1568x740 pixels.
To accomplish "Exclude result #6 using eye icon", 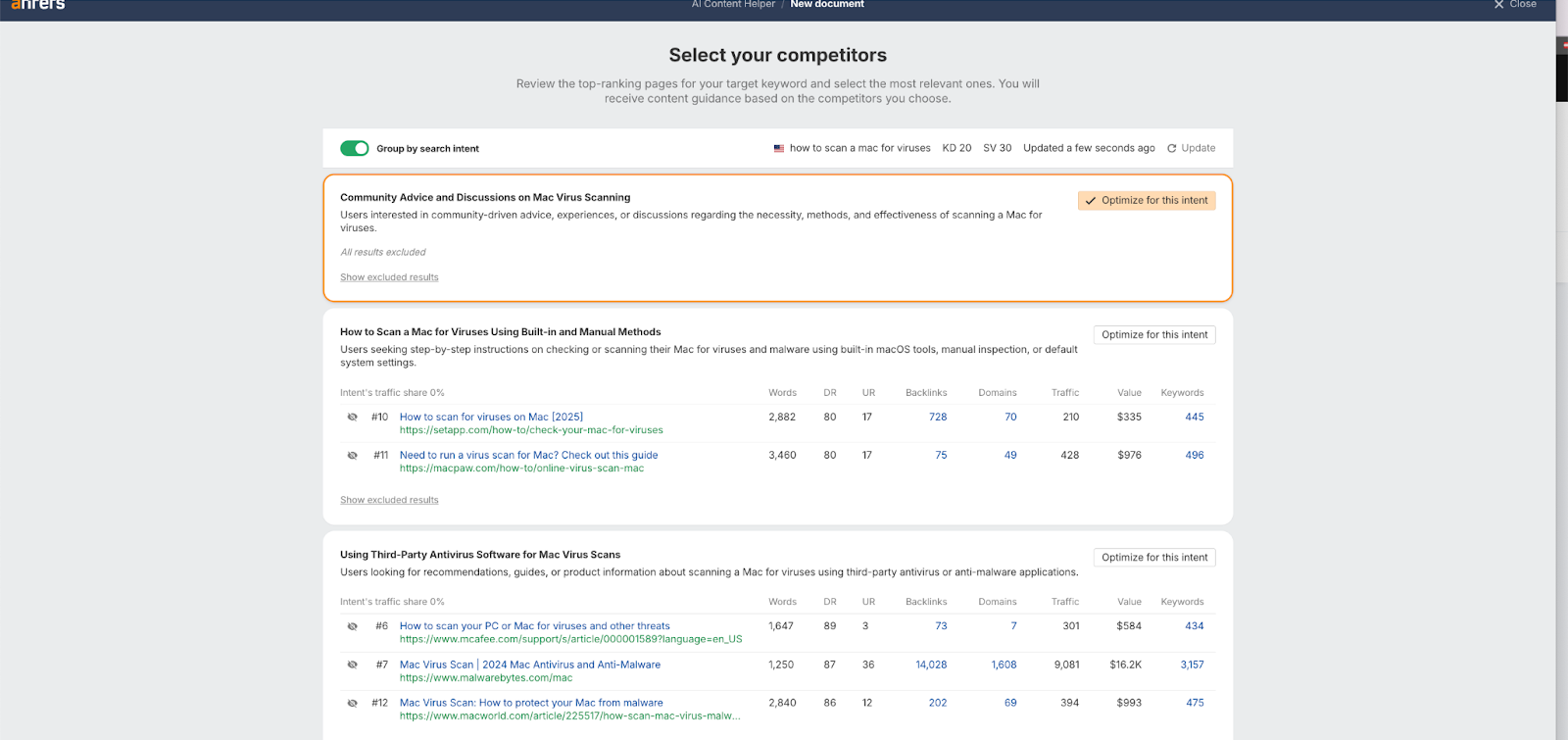I will [x=353, y=625].
